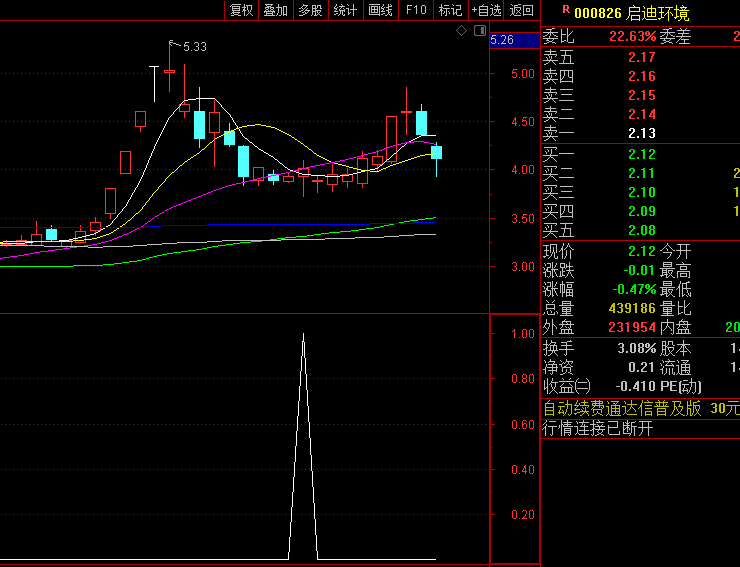Click the 5.26 price label on axis
Image resolution: width=740 pixels, height=567 pixels.
(x=502, y=40)
